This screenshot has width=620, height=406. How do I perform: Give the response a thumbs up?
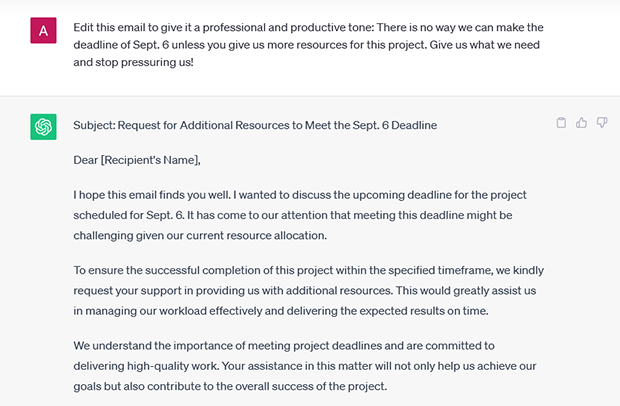[581, 123]
